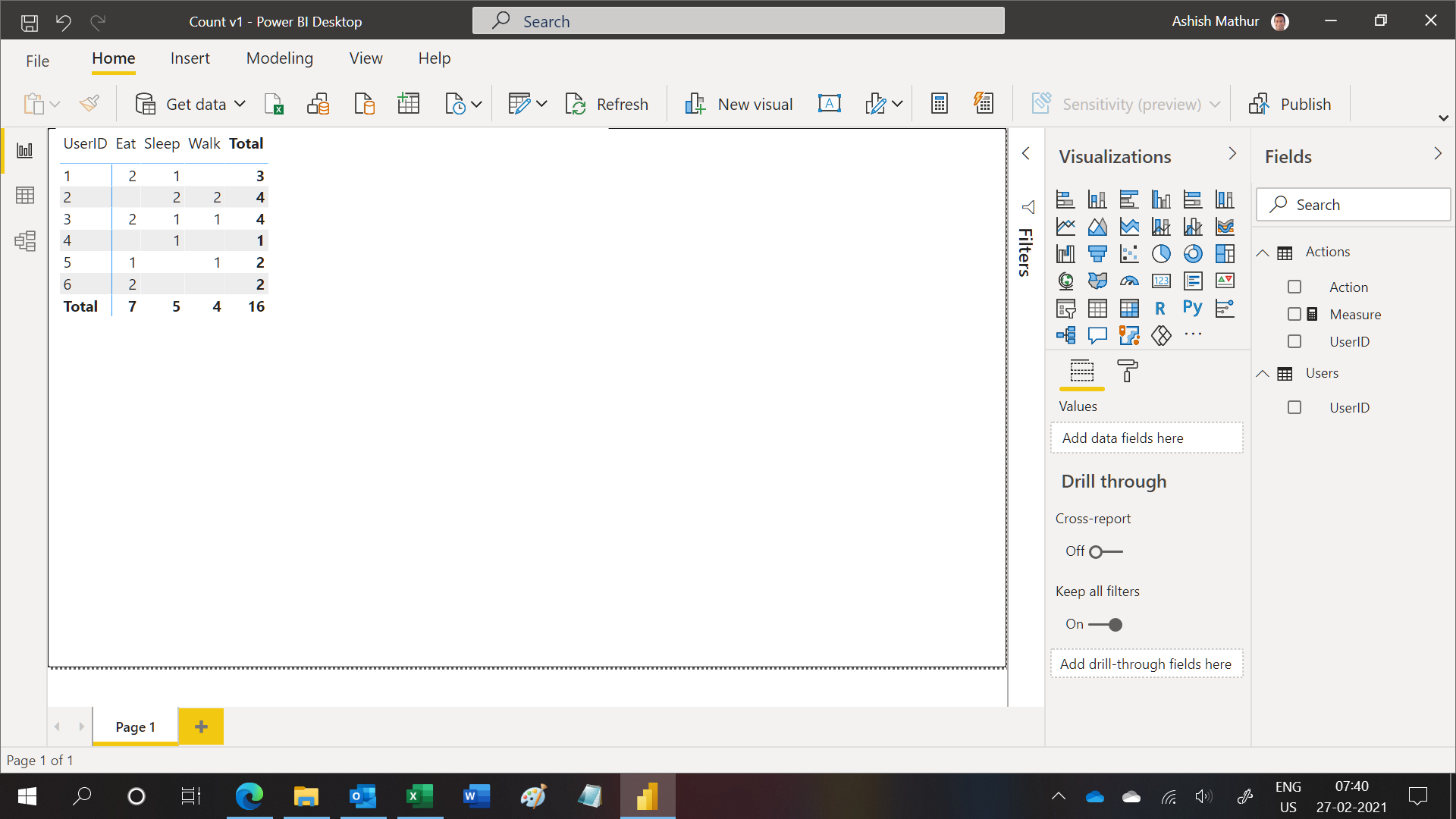
Task: Select the Donut chart visualization
Action: [1193, 253]
